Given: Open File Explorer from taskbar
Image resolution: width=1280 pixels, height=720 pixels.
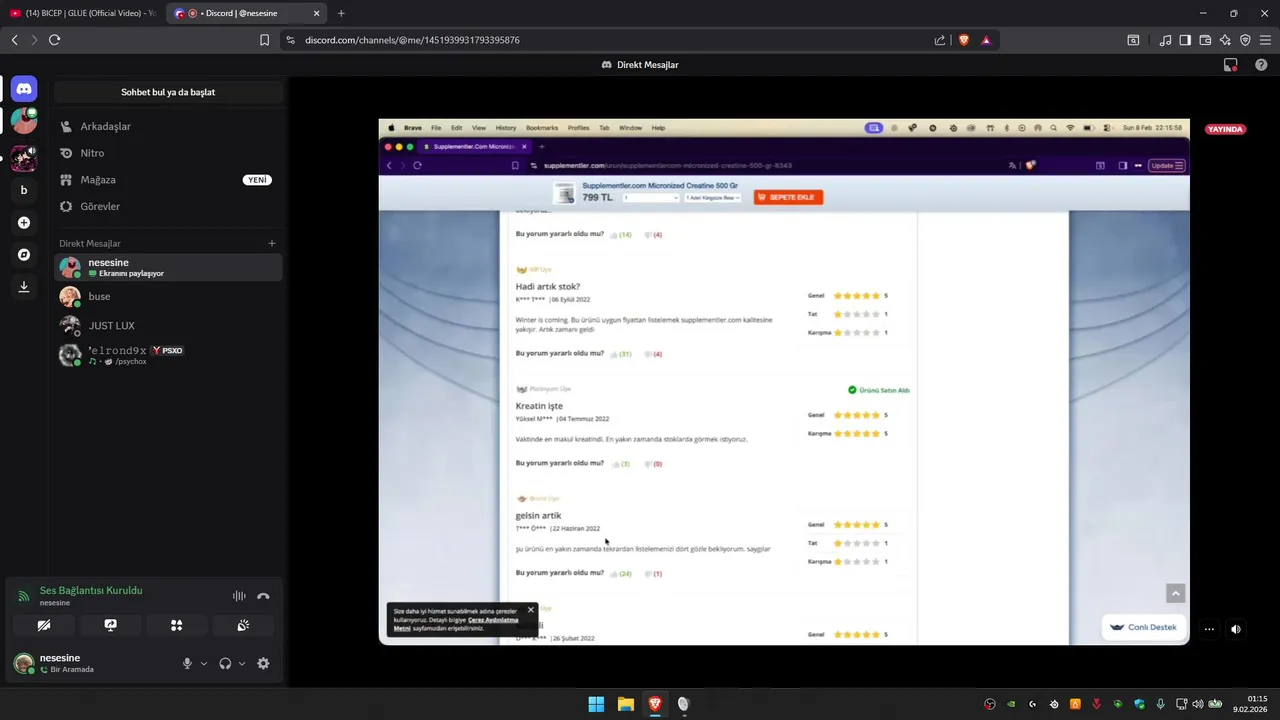Looking at the screenshot, I should click(625, 704).
